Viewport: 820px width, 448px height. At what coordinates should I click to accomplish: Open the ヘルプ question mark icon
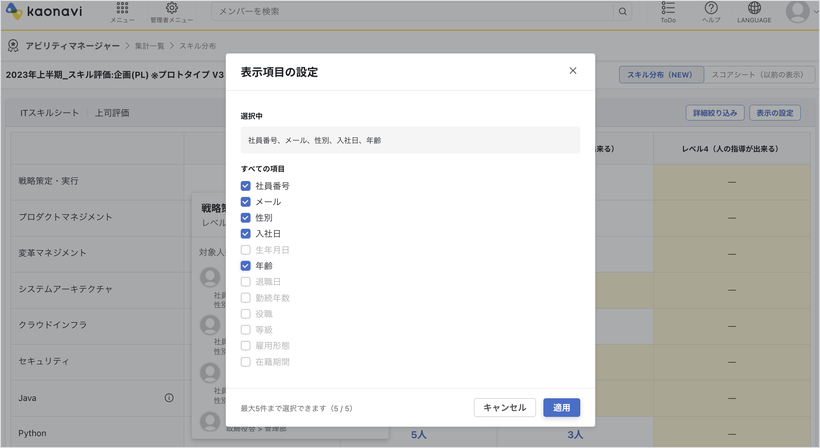pyautogui.click(x=711, y=8)
